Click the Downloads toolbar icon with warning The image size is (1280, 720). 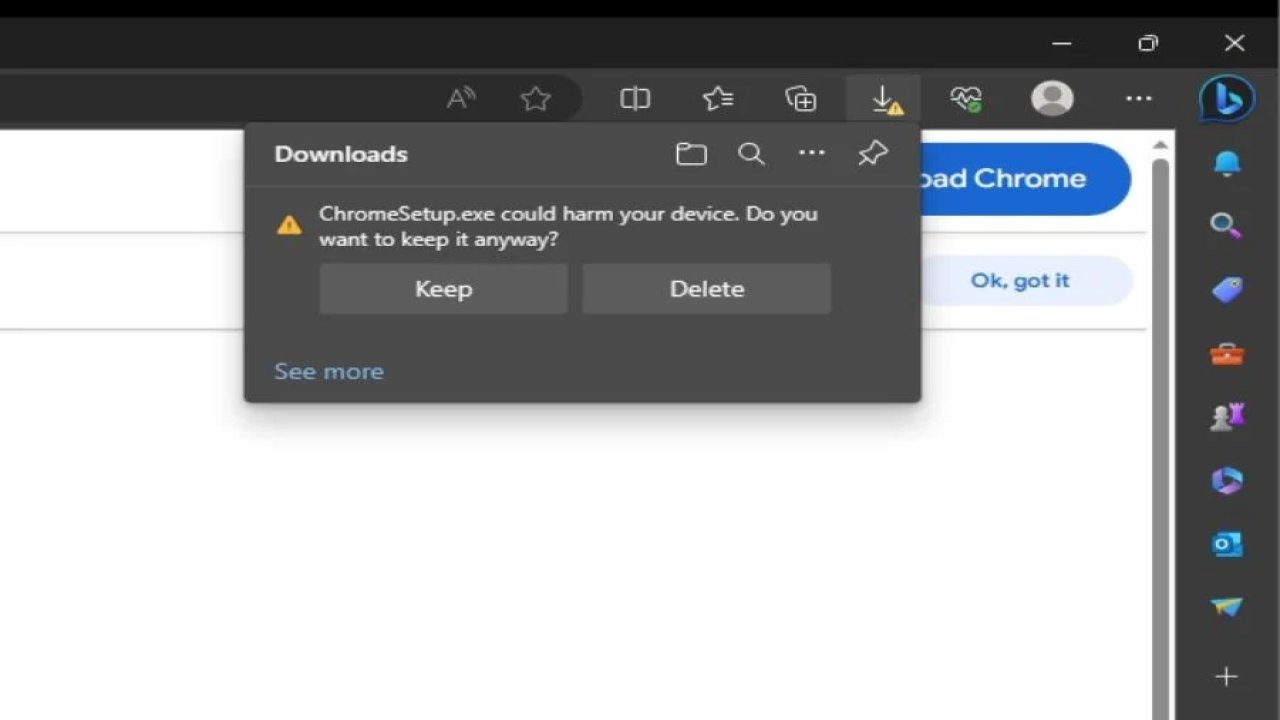[884, 99]
